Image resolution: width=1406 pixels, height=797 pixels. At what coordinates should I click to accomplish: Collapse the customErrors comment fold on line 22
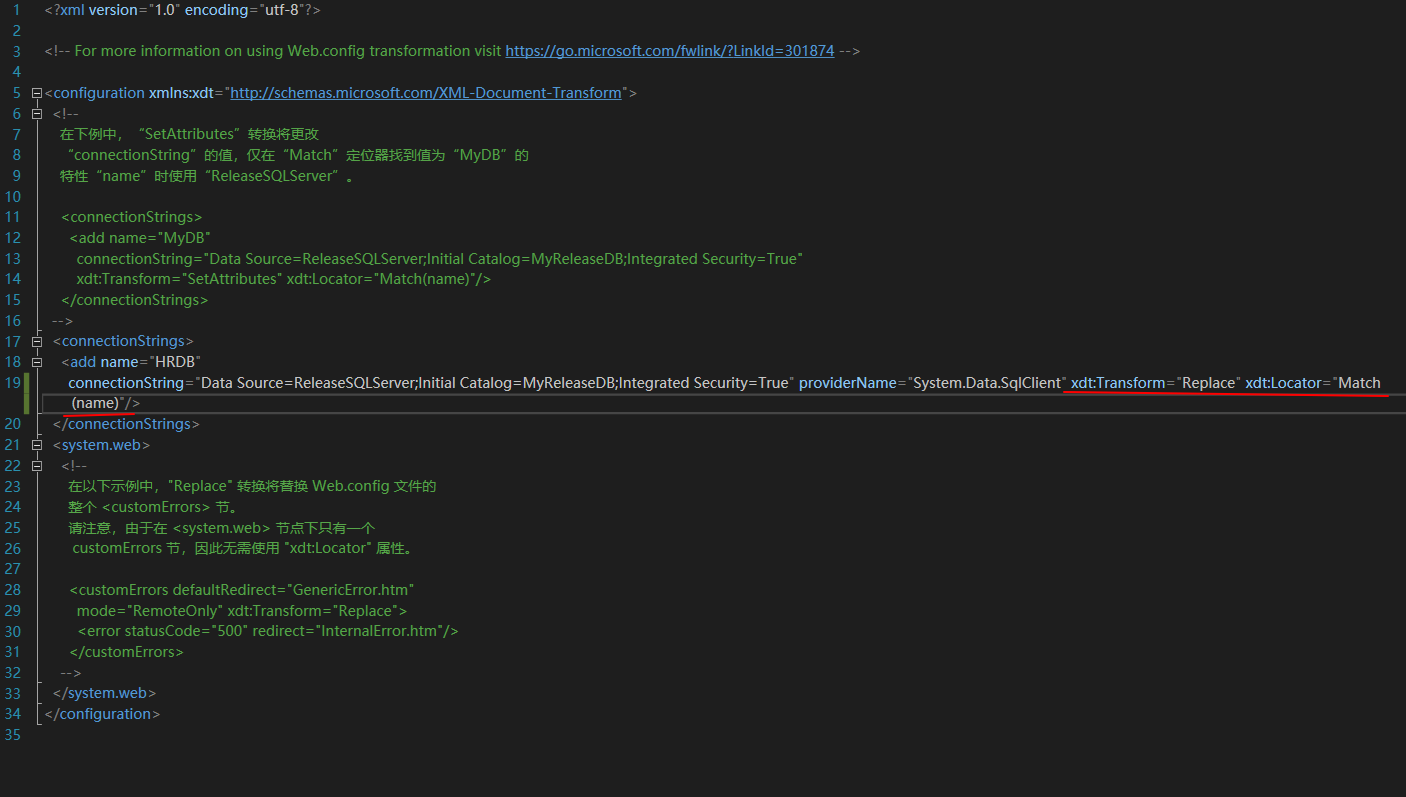37,466
